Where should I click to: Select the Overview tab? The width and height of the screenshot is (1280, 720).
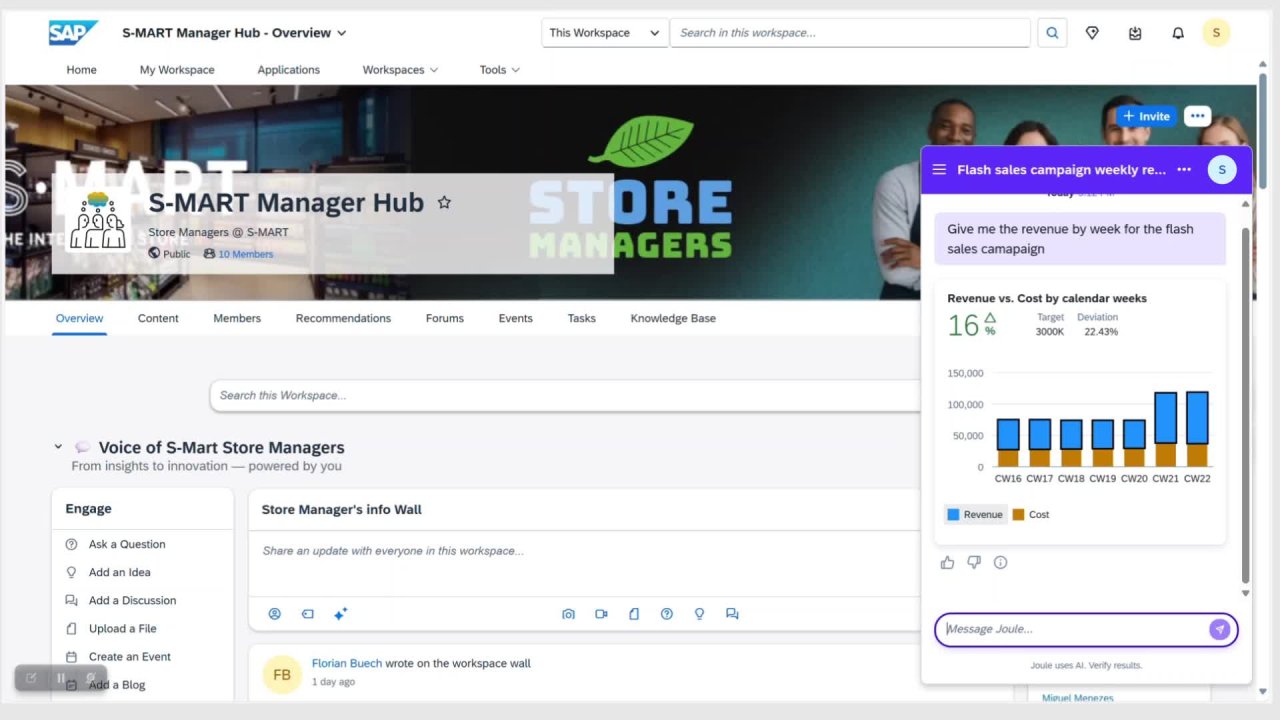pyautogui.click(x=79, y=318)
